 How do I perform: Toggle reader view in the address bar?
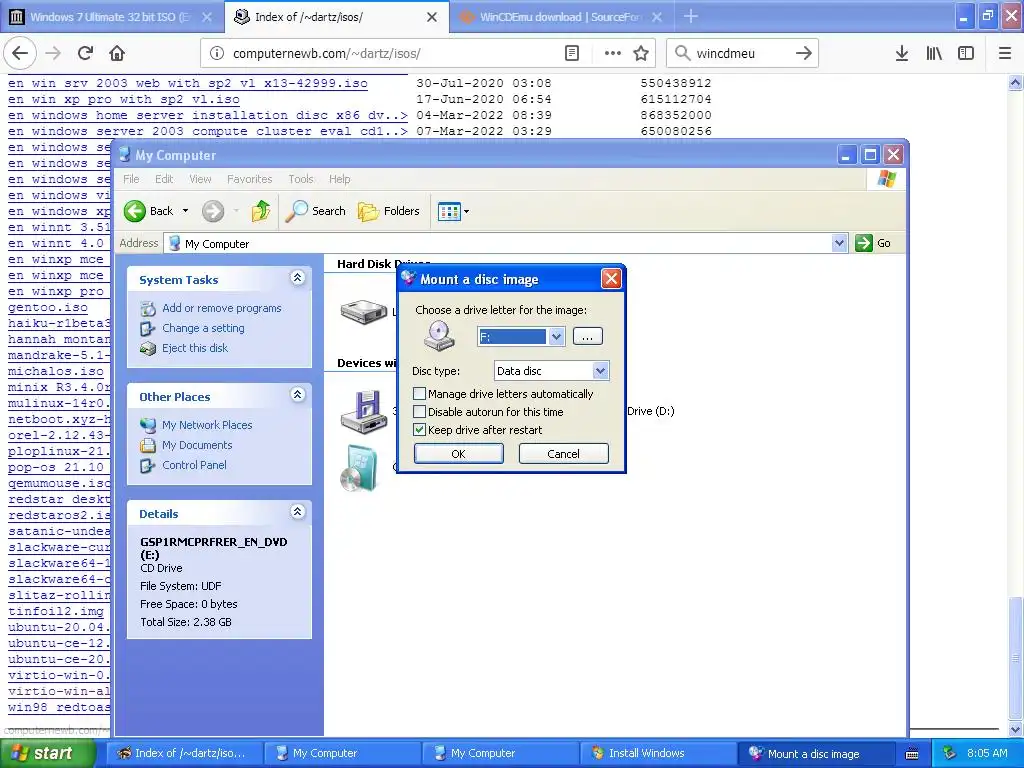(x=571, y=53)
